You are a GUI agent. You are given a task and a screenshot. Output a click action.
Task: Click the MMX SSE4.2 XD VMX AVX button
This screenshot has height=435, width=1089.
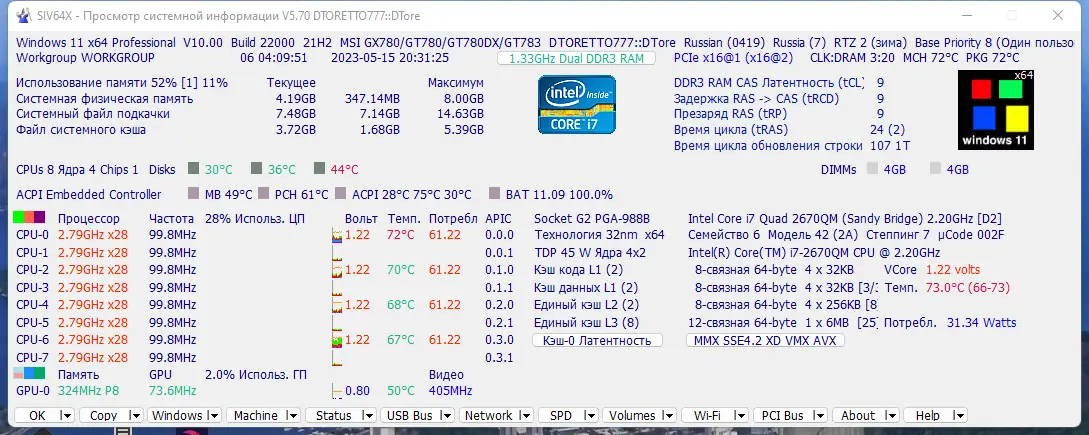pos(765,340)
